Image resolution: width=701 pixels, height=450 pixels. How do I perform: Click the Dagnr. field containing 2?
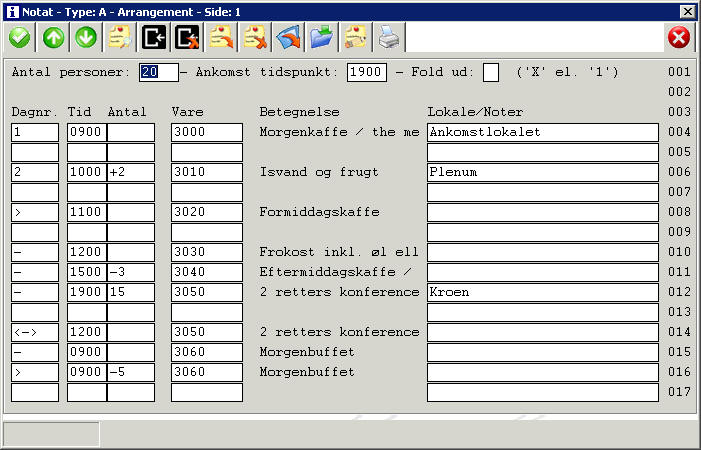click(35, 172)
